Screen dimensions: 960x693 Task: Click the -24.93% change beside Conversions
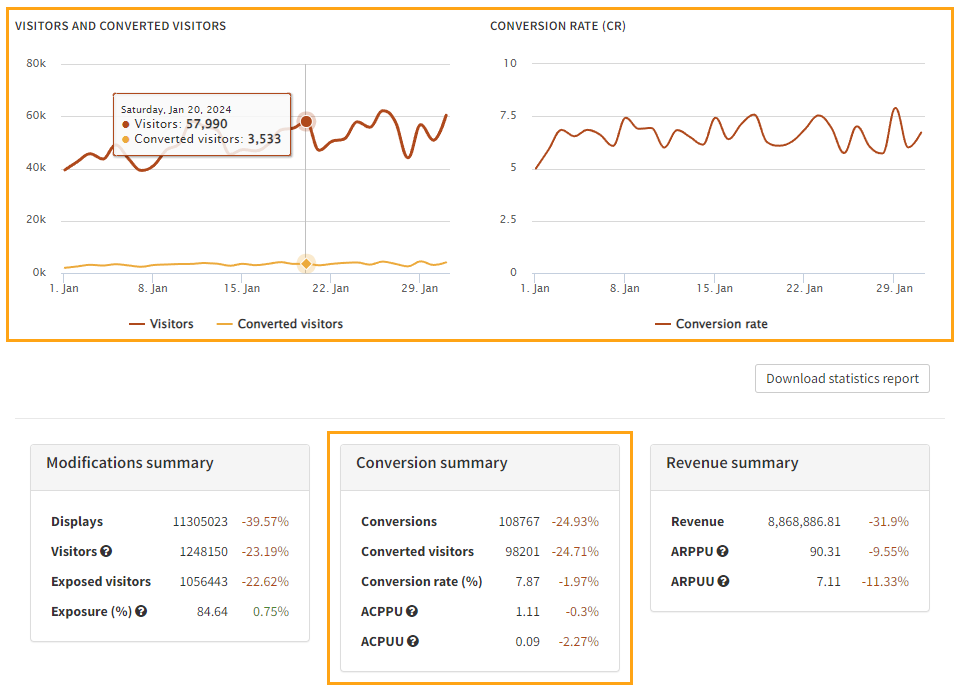point(573,521)
